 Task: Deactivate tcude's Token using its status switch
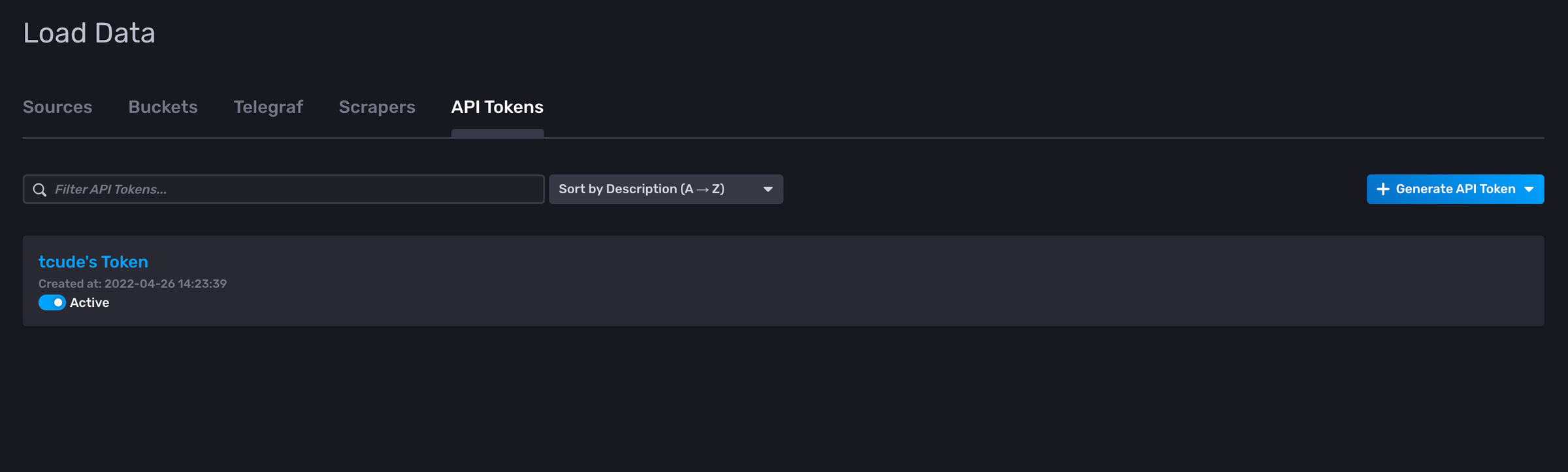[x=52, y=302]
